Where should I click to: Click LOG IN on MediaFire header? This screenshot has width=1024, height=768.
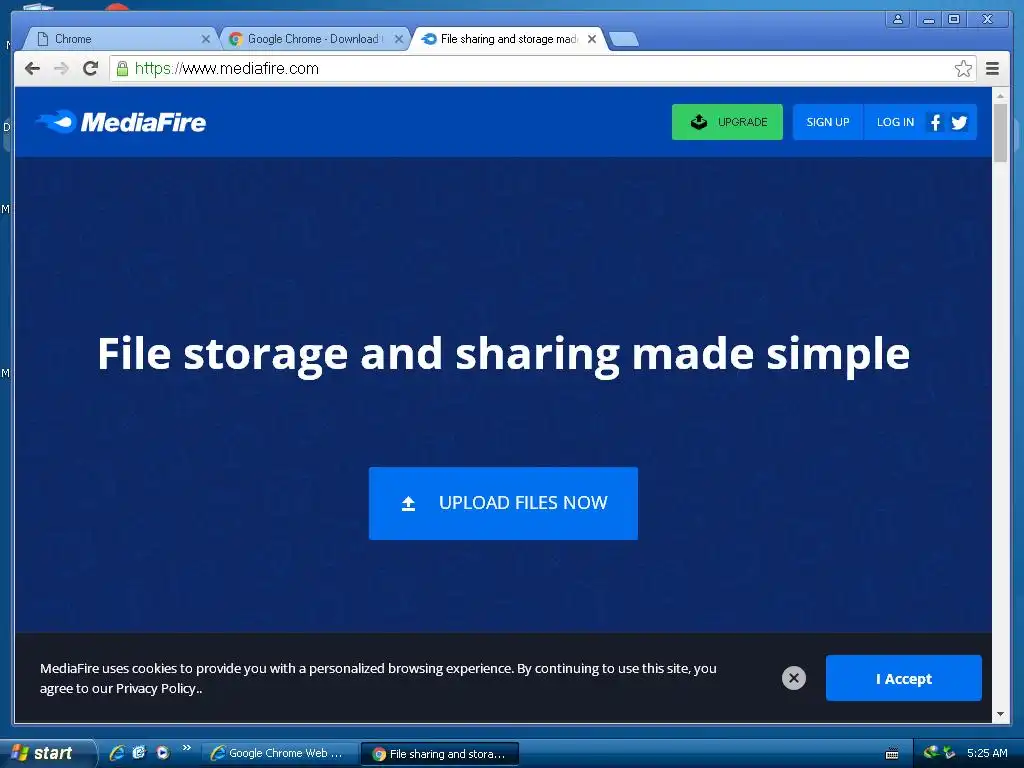coord(895,122)
